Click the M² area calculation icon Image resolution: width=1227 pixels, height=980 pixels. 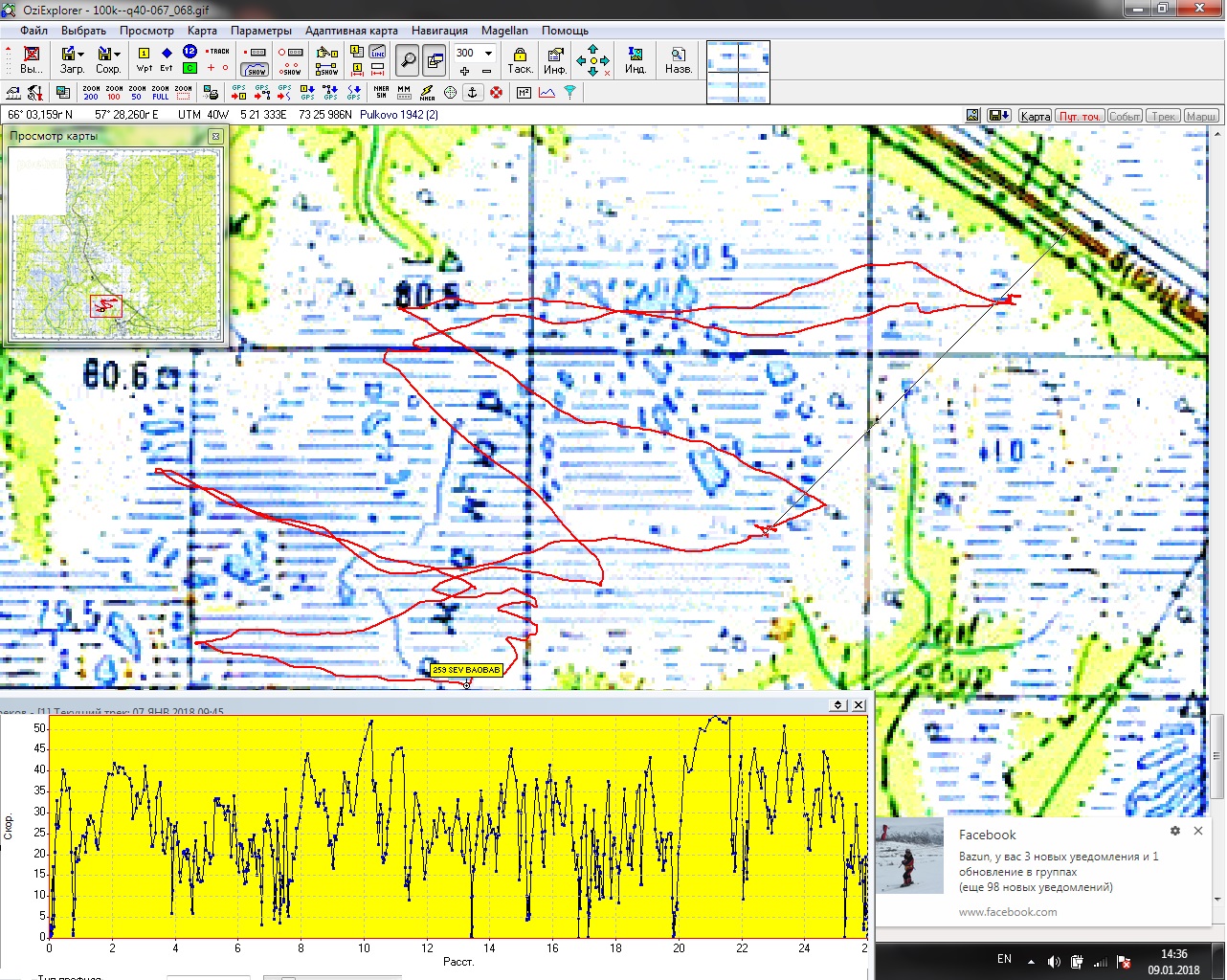pos(524,93)
